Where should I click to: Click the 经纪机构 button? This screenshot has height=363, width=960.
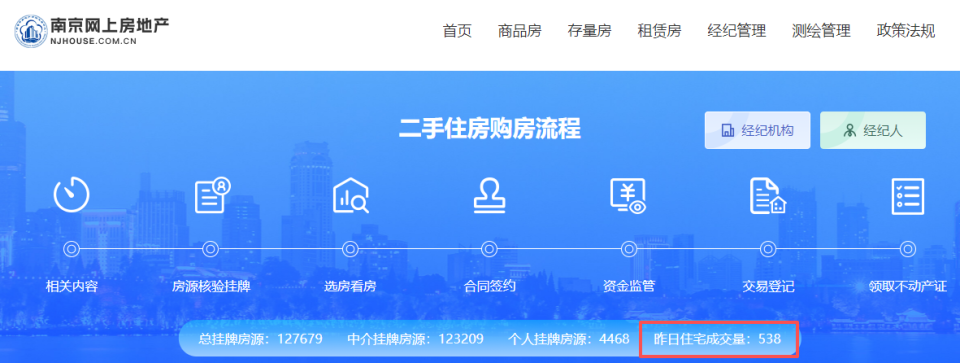coord(757,130)
